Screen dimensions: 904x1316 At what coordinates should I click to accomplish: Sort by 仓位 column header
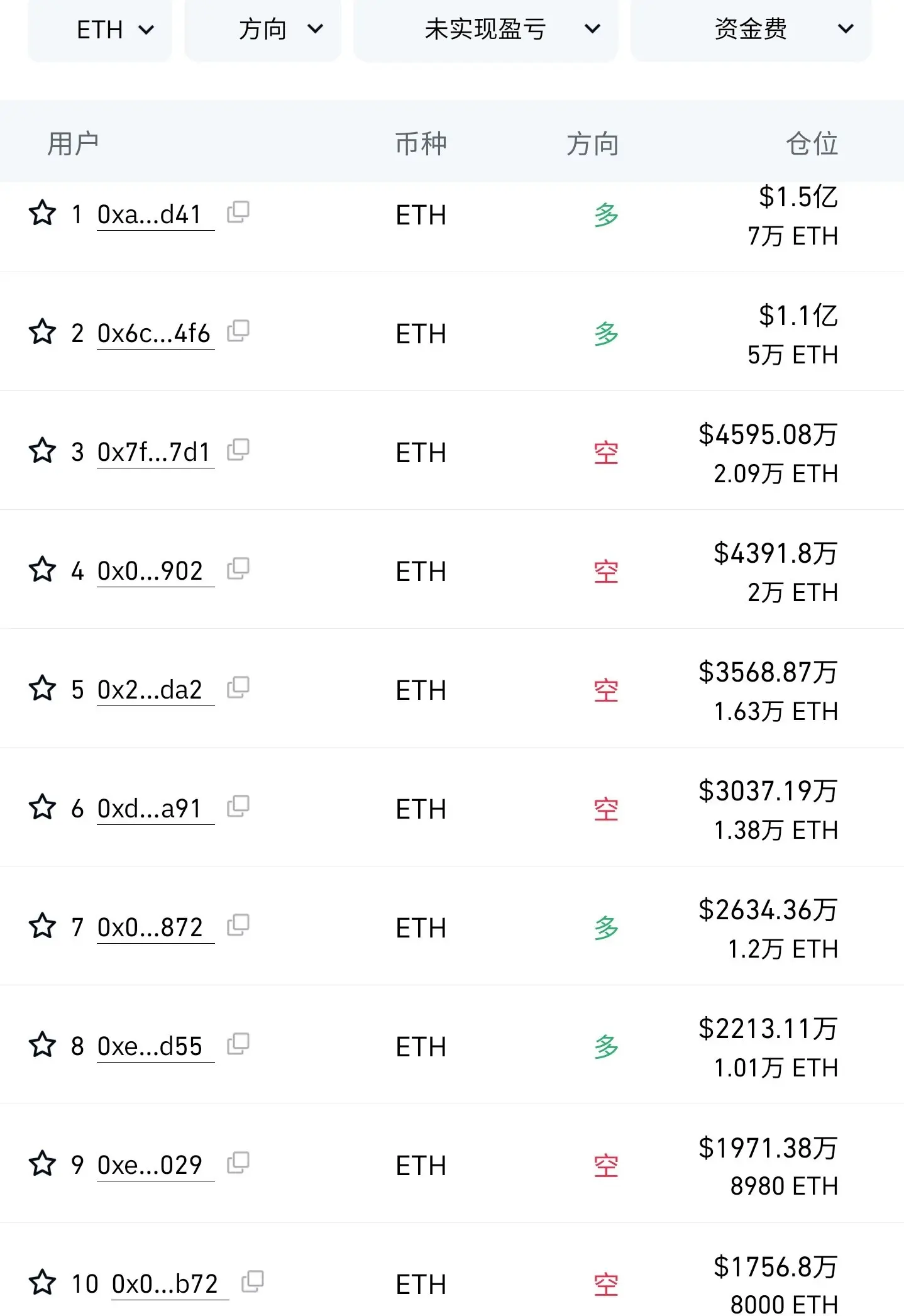click(812, 143)
